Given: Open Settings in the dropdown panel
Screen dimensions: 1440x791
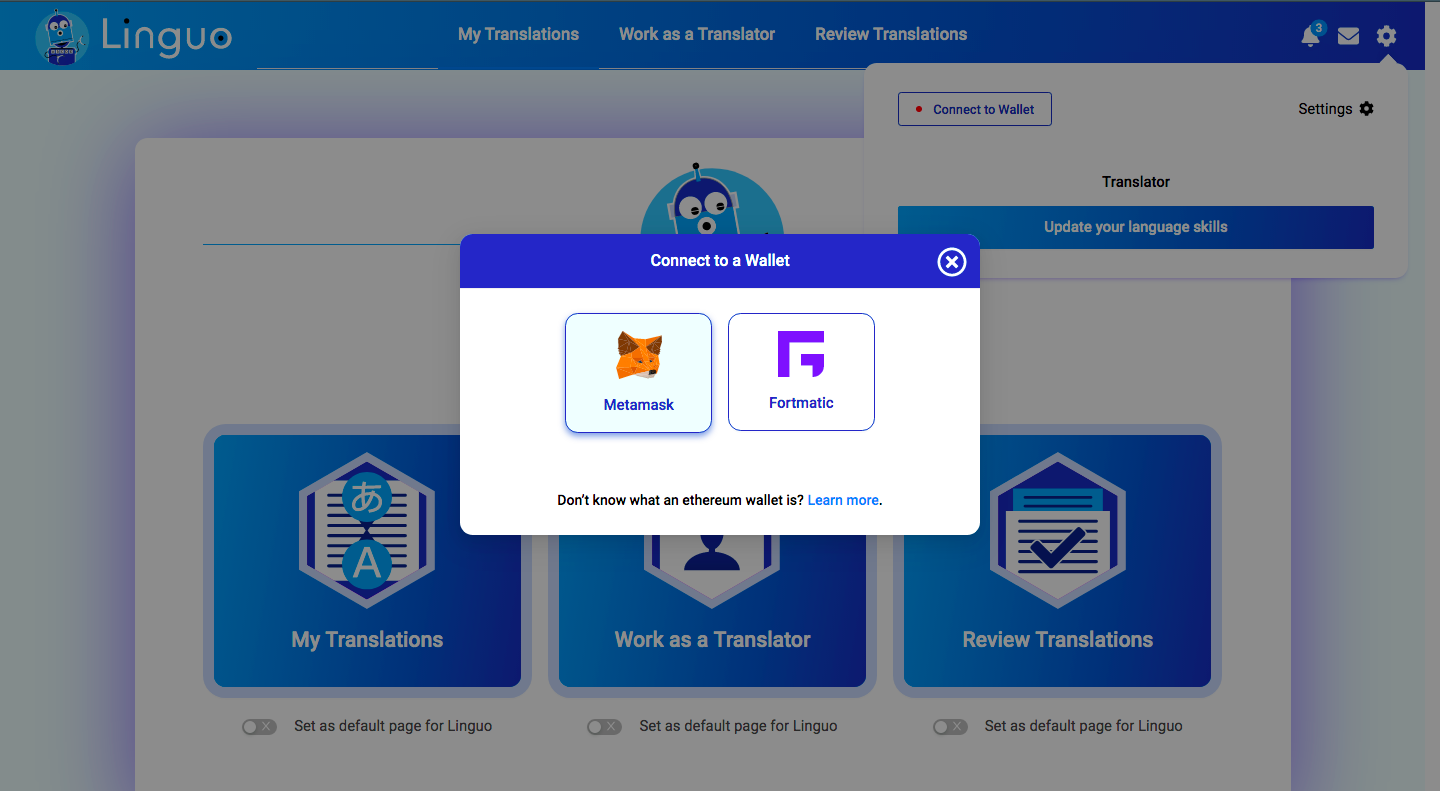Looking at the screenshot, I should 1336,109.
